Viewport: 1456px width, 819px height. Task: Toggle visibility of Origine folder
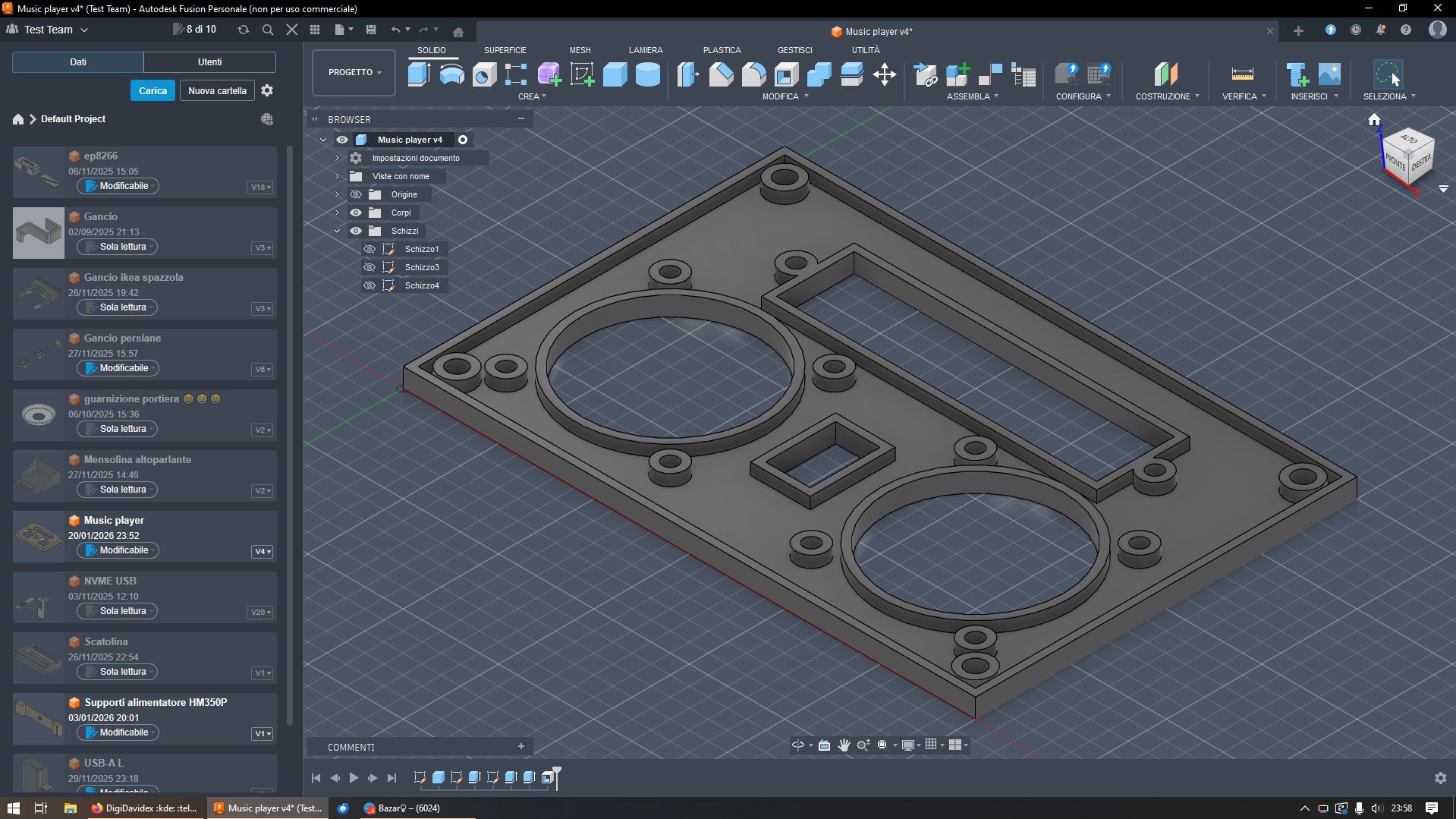[356, 194]
